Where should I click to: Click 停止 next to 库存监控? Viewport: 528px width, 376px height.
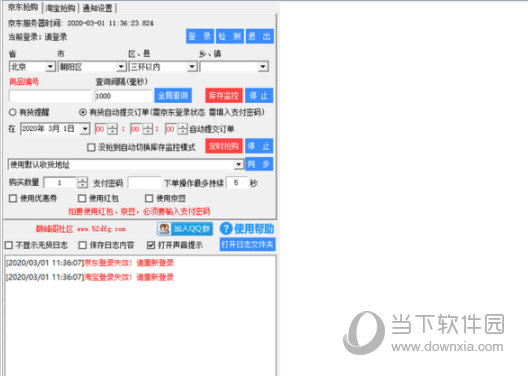[259, 96]
